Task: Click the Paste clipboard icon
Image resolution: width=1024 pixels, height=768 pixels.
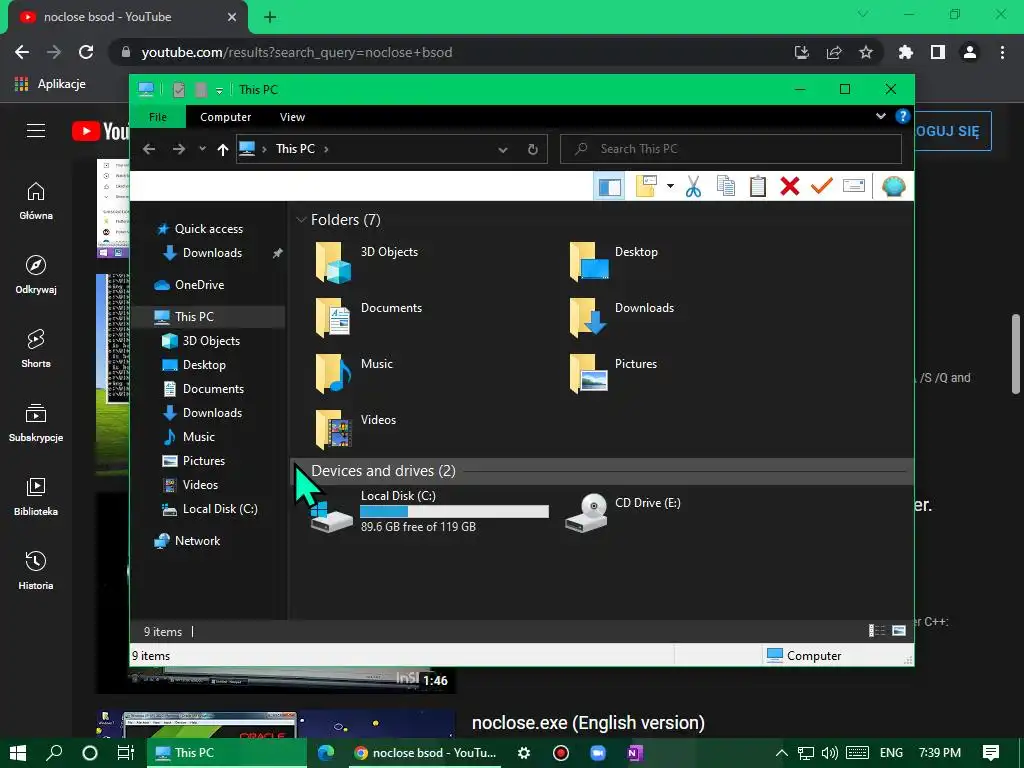Action: pos(758,187)
